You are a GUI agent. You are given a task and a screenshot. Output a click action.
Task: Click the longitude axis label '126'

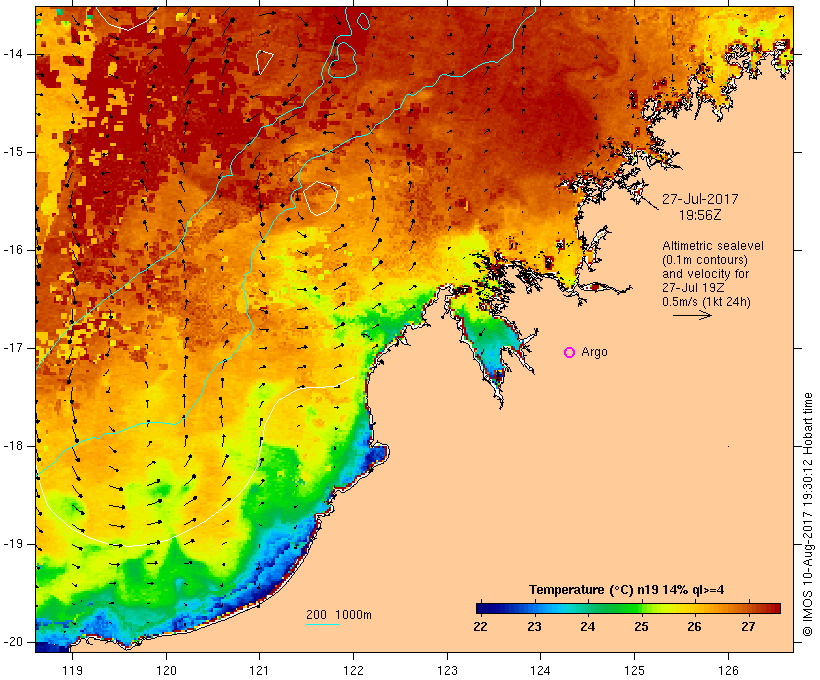coord(728,670)
